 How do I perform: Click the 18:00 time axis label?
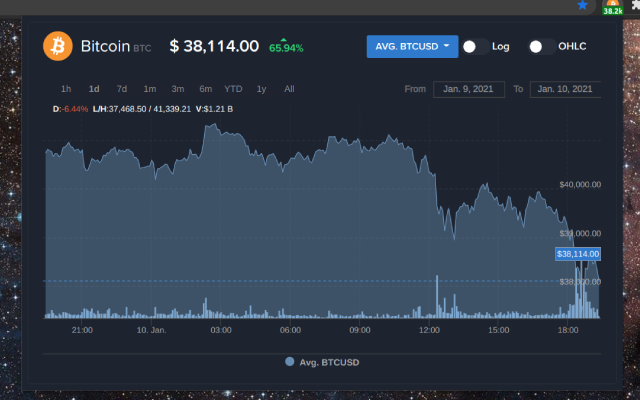[568, 330]
